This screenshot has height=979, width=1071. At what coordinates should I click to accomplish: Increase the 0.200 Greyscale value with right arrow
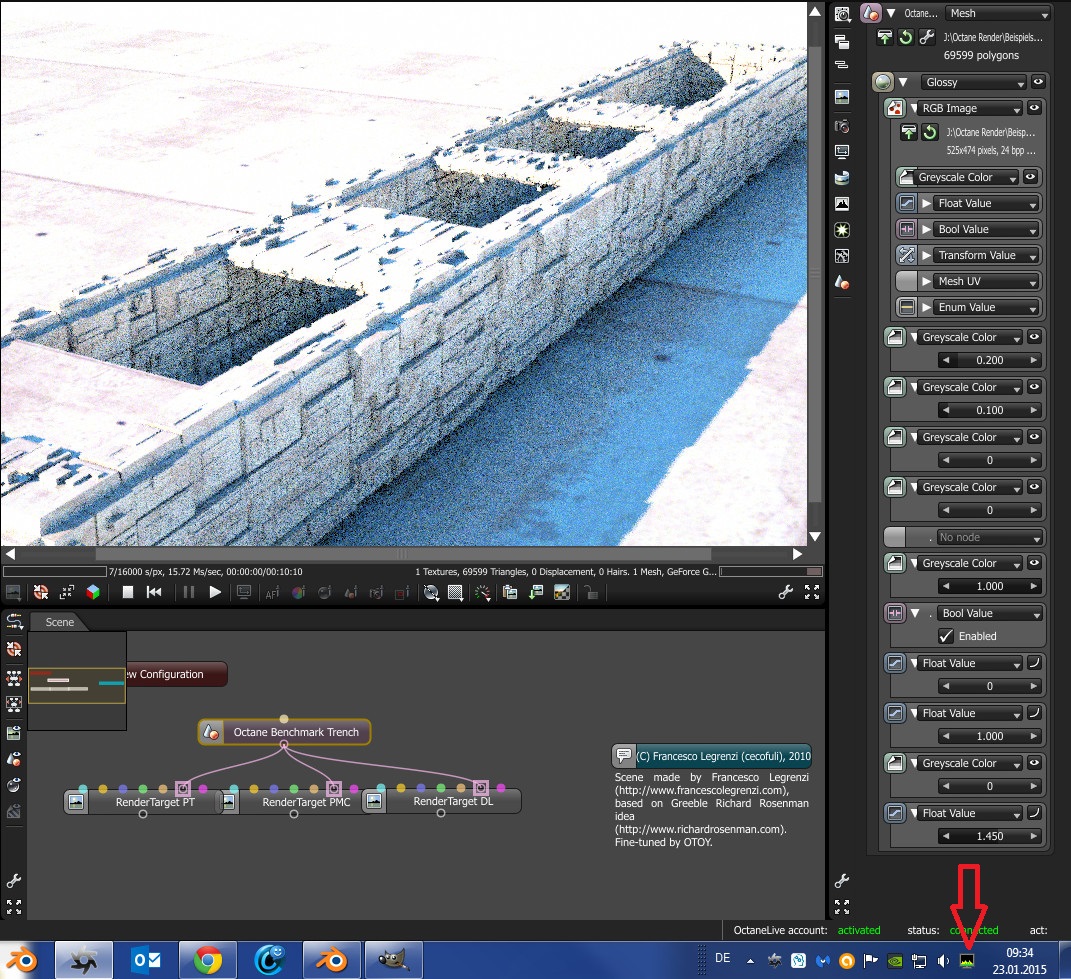(x=1033, y=360)
